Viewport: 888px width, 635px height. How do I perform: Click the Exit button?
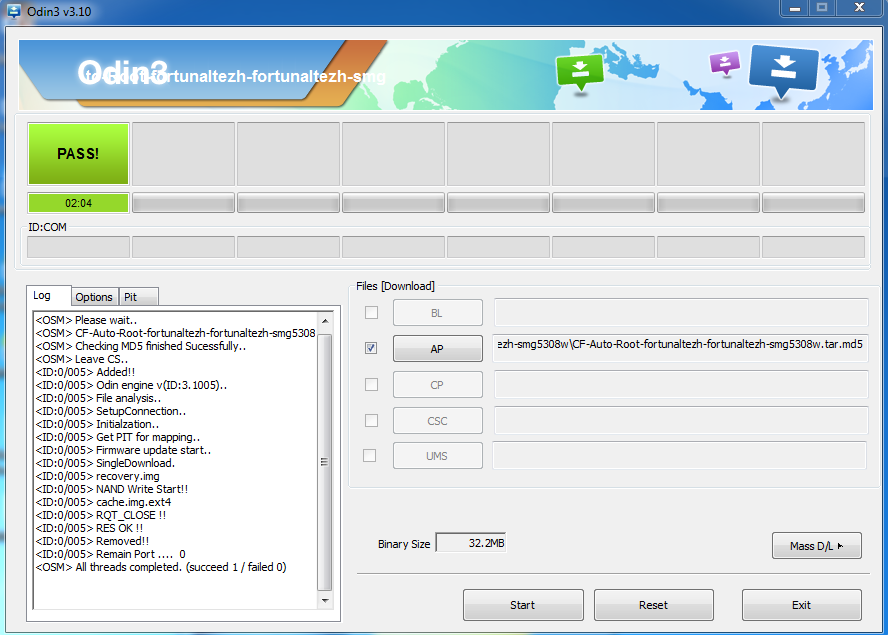(x=802, y=604)
